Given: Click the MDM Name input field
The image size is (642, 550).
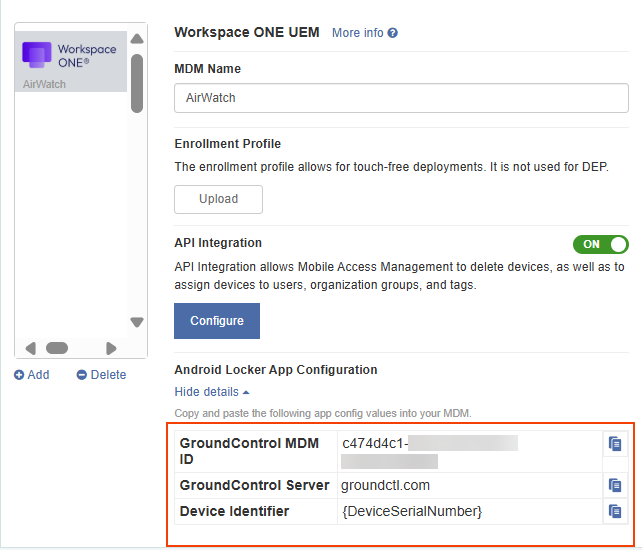Looking at the screenshot, I should 401,98.
